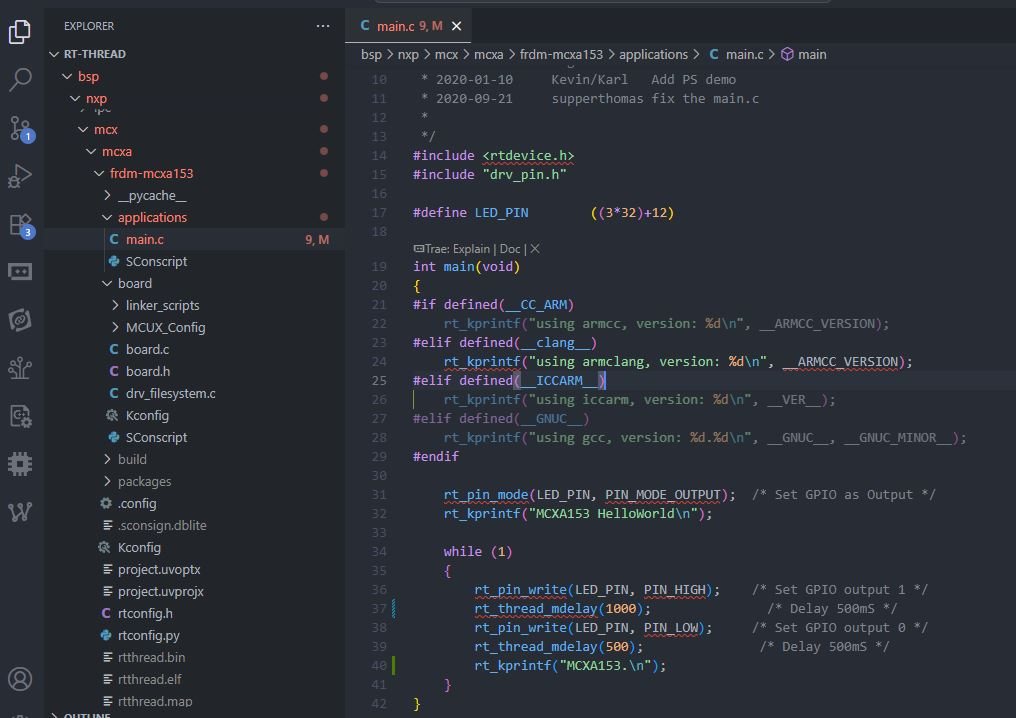This screenshot has height=718, width=1016.
Task: Click the chip-shaped icon in activity bar
Action: click(x=20, y=463)
